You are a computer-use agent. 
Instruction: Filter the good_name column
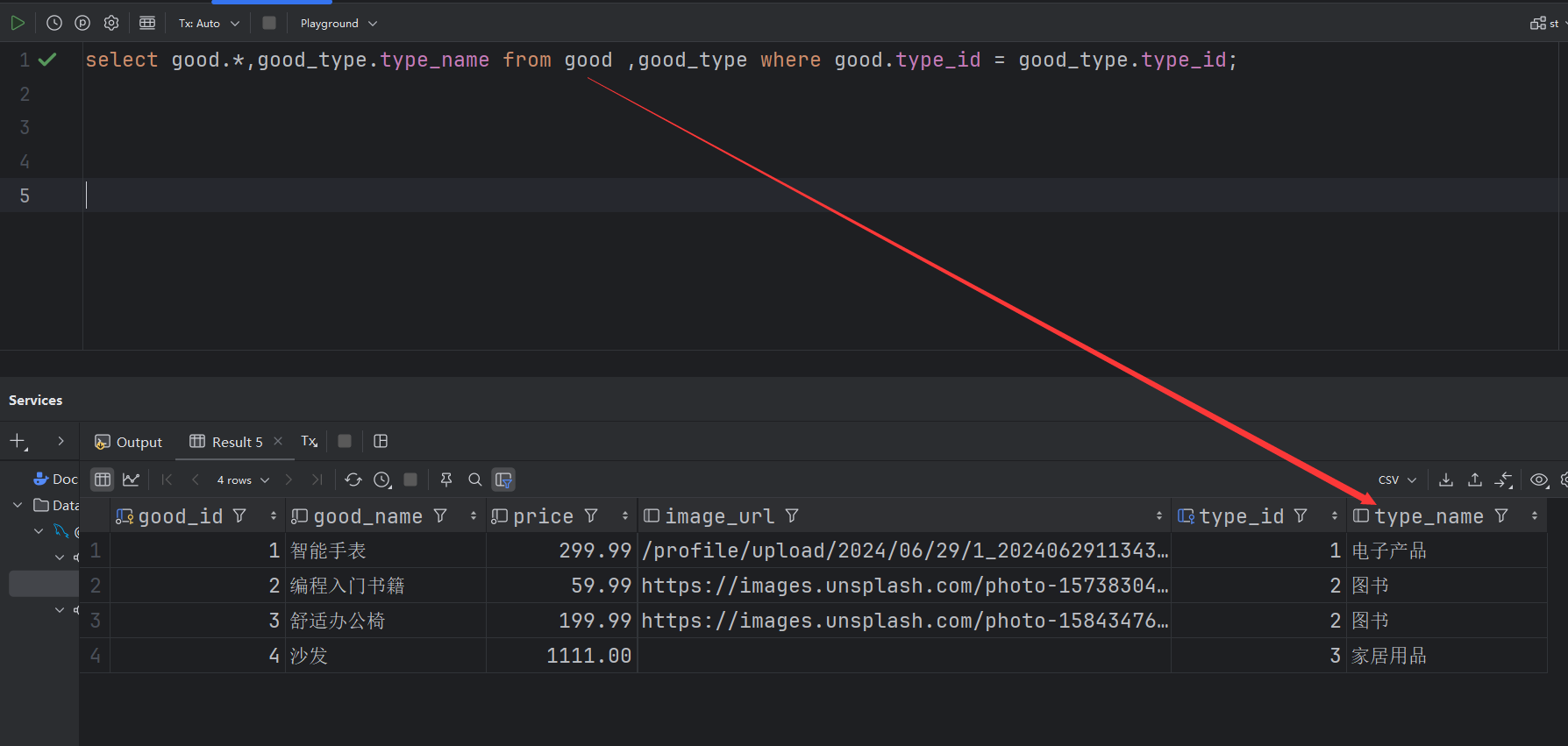[x=440, y=516]
